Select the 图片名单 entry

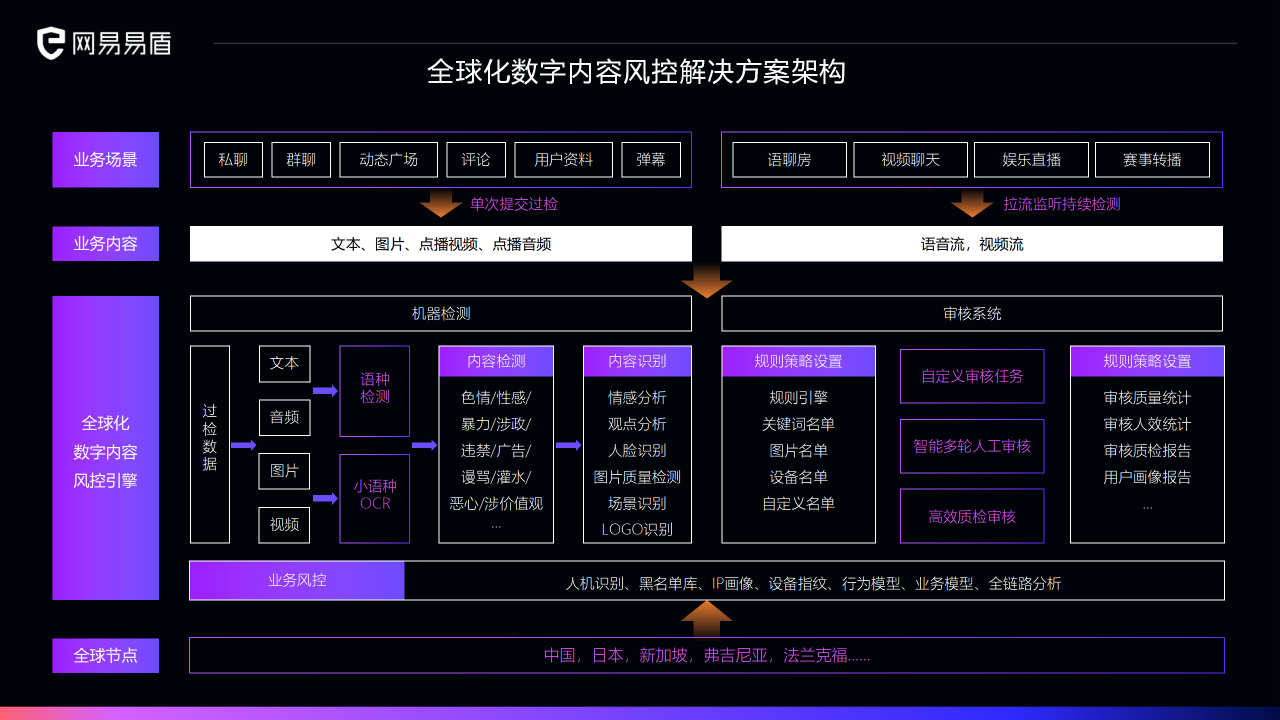pos(798,450)
